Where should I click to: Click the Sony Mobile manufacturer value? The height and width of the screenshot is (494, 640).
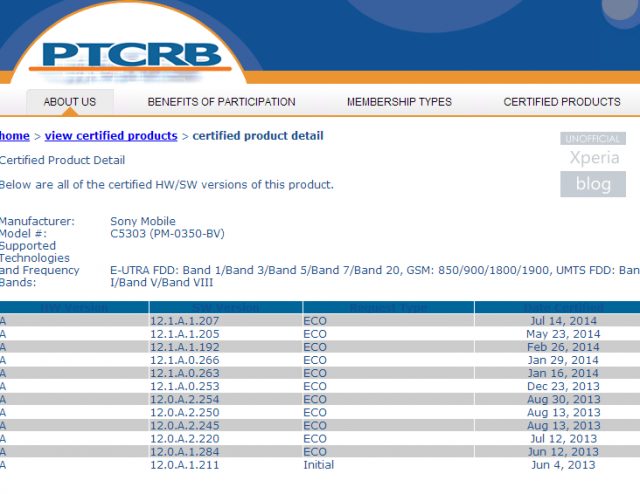tap(143, 221)
